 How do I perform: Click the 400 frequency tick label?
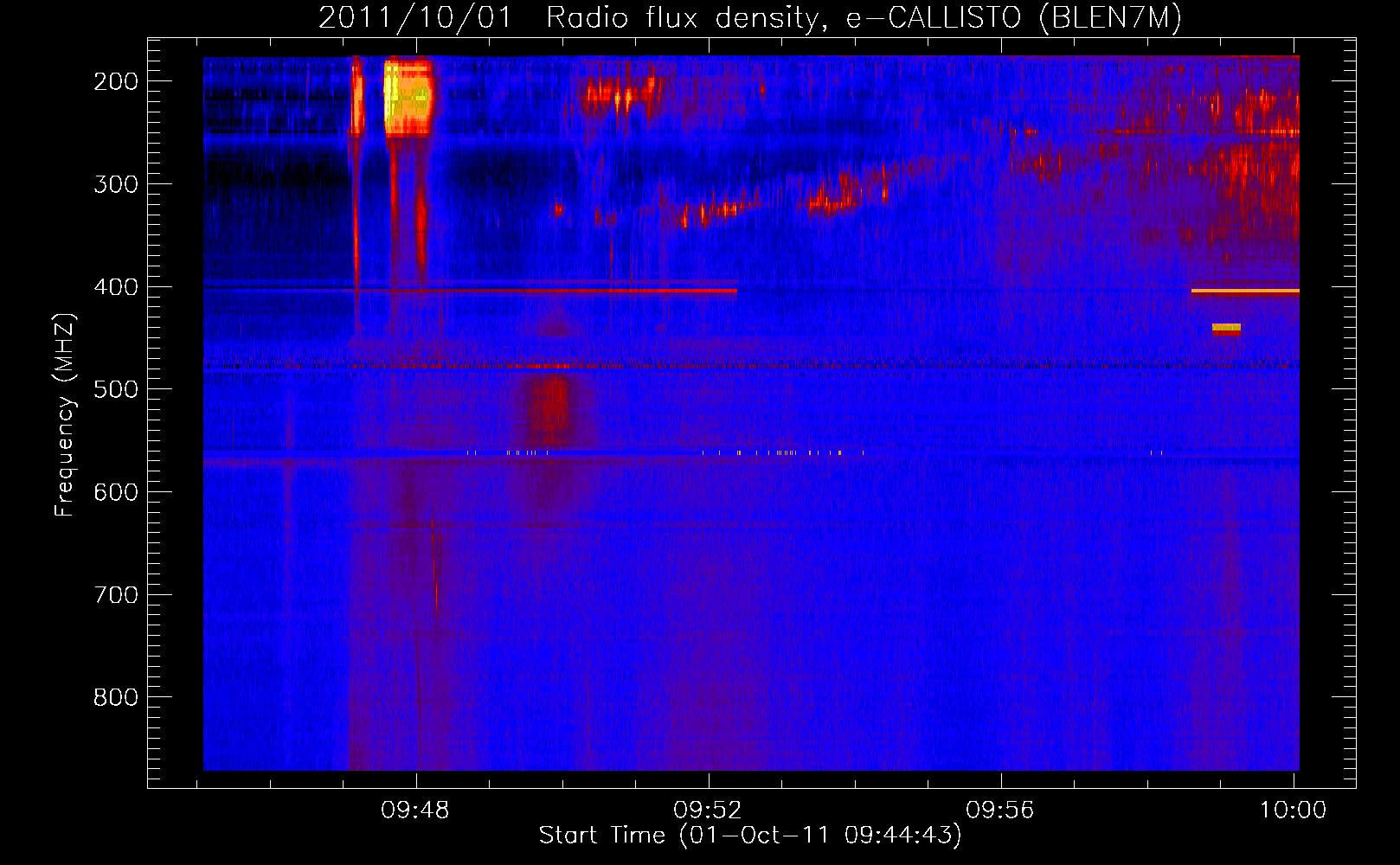pyautogui.click(x=116, y=287)
